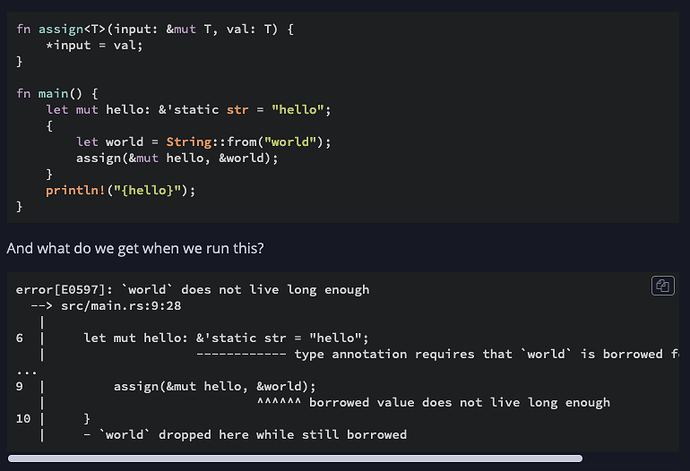Click the src/main.rs:9:28 file path

(121, 306)
